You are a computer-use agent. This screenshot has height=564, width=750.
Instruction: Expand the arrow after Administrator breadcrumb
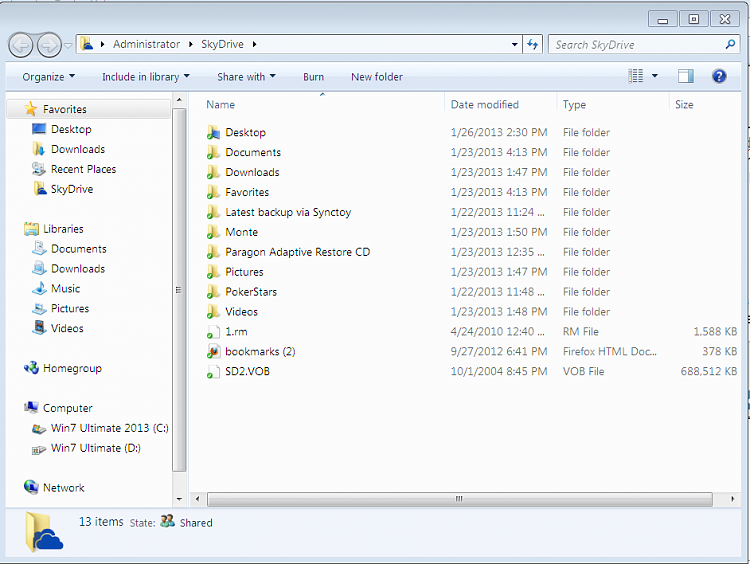pos(191,44)
